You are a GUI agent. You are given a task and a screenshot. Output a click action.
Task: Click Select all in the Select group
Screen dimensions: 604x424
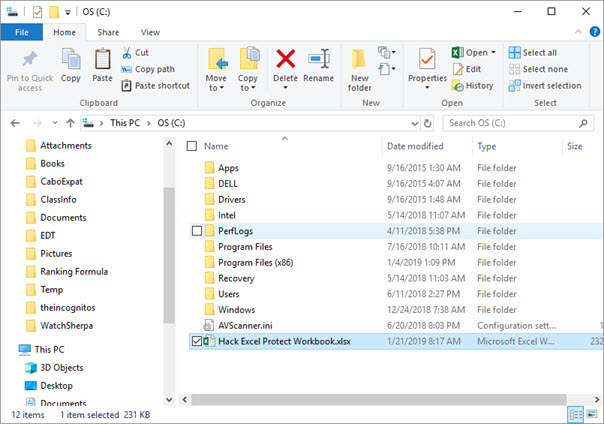[533, 53]
